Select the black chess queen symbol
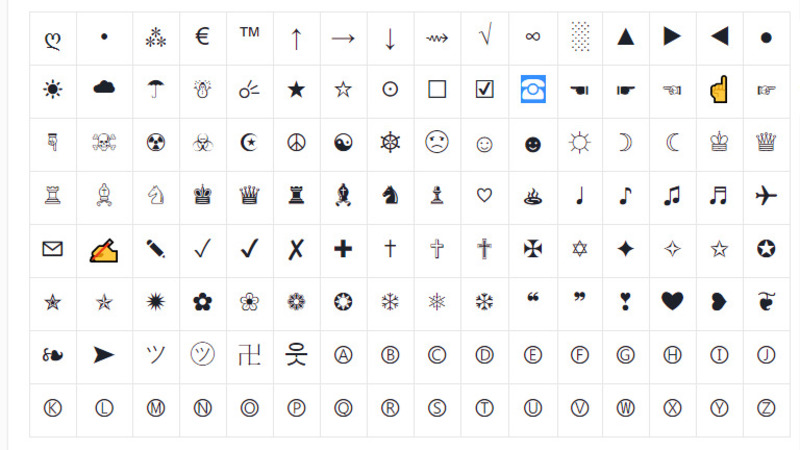The height and width of the screenshot is (450, 800). 249,195
